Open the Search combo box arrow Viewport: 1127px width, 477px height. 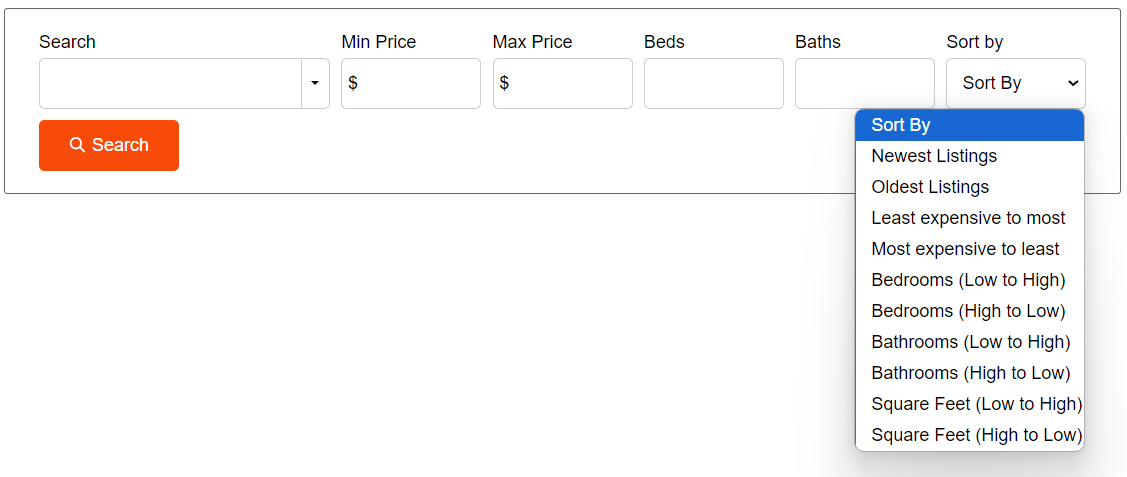(x=315, y=83)
